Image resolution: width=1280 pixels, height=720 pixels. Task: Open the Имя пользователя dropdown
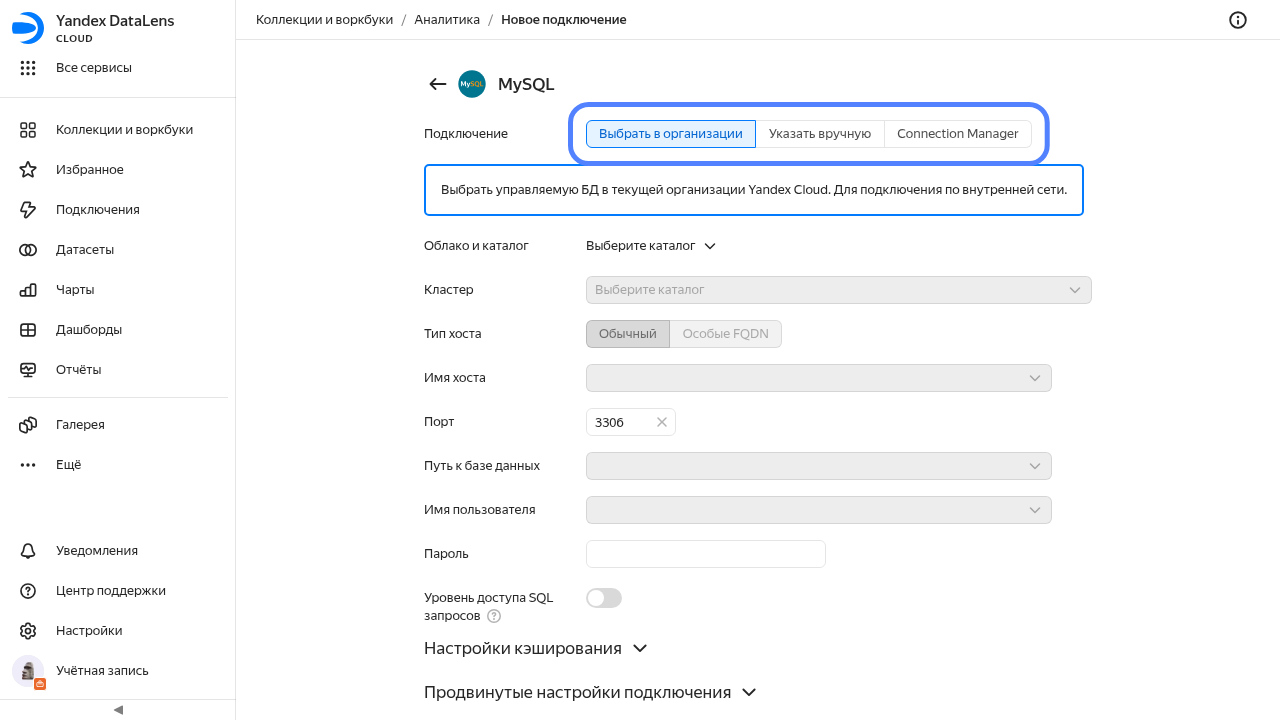819,510
